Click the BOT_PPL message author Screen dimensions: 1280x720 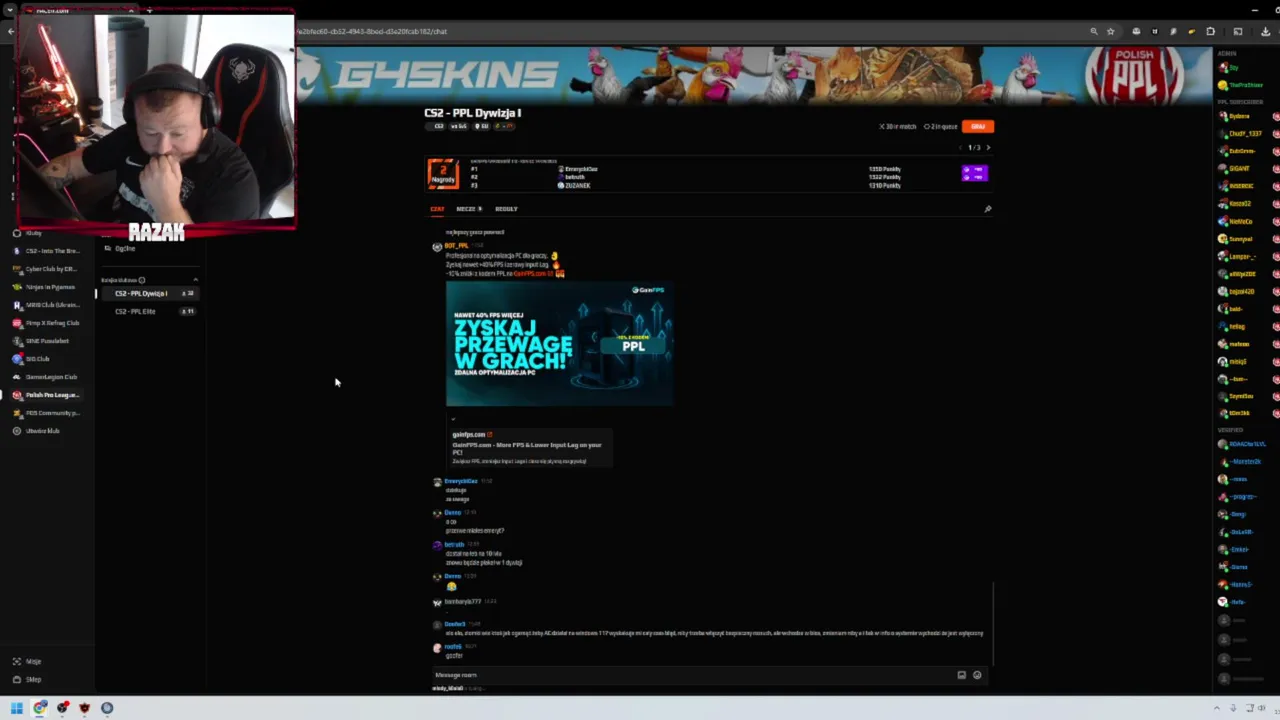pyautogui.click(x=455, y=246)
